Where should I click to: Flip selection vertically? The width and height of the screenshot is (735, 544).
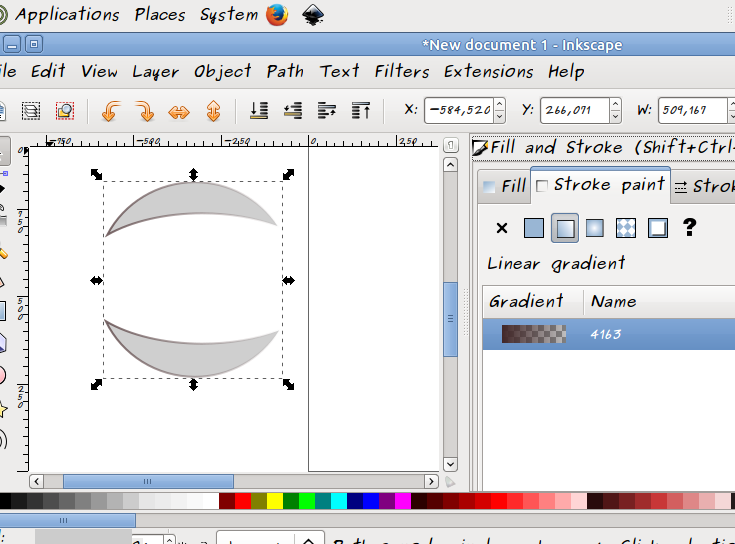point(213,112)
